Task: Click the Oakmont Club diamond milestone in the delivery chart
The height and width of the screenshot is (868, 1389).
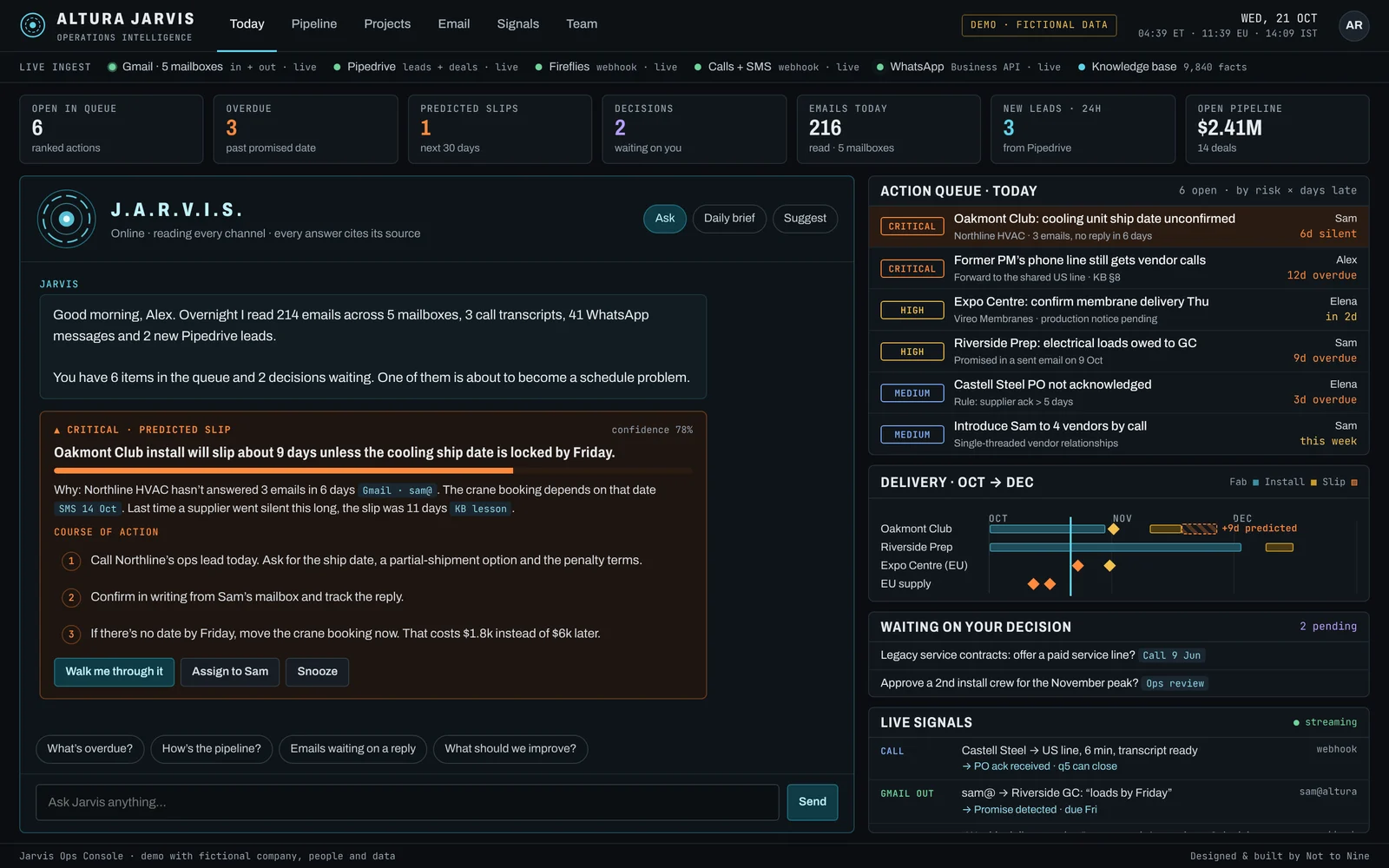Action: 1113,529
